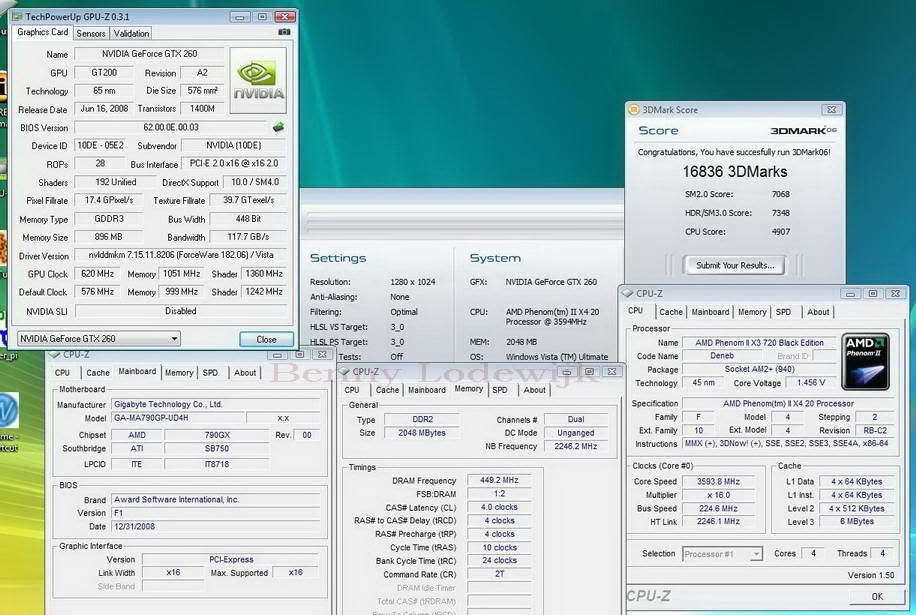Open the Cache tab in the CPU-Z motherboard window
Viewport: 916px width, 615px height.
pos(98,373)
